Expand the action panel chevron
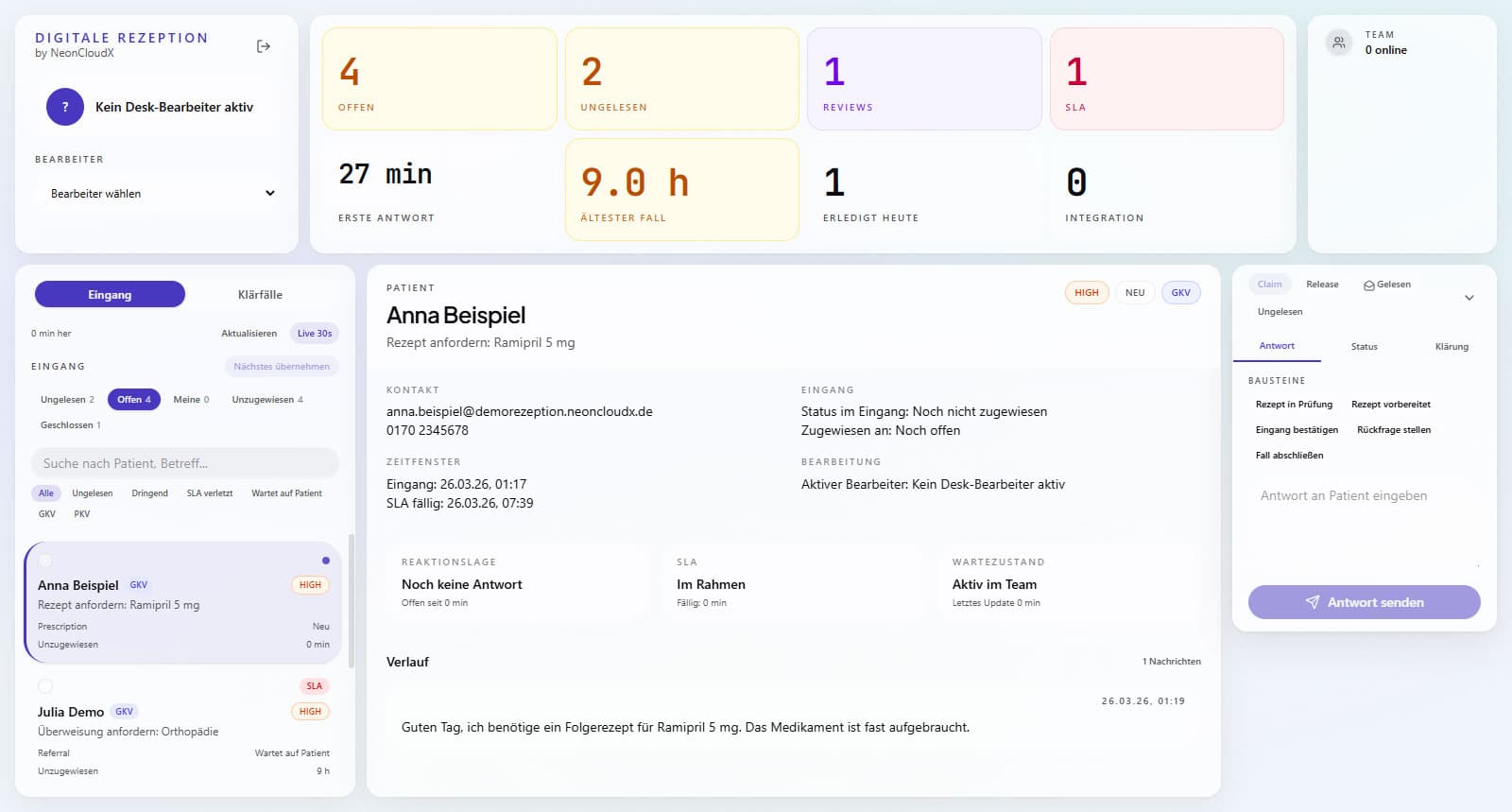 (1469, 298)
